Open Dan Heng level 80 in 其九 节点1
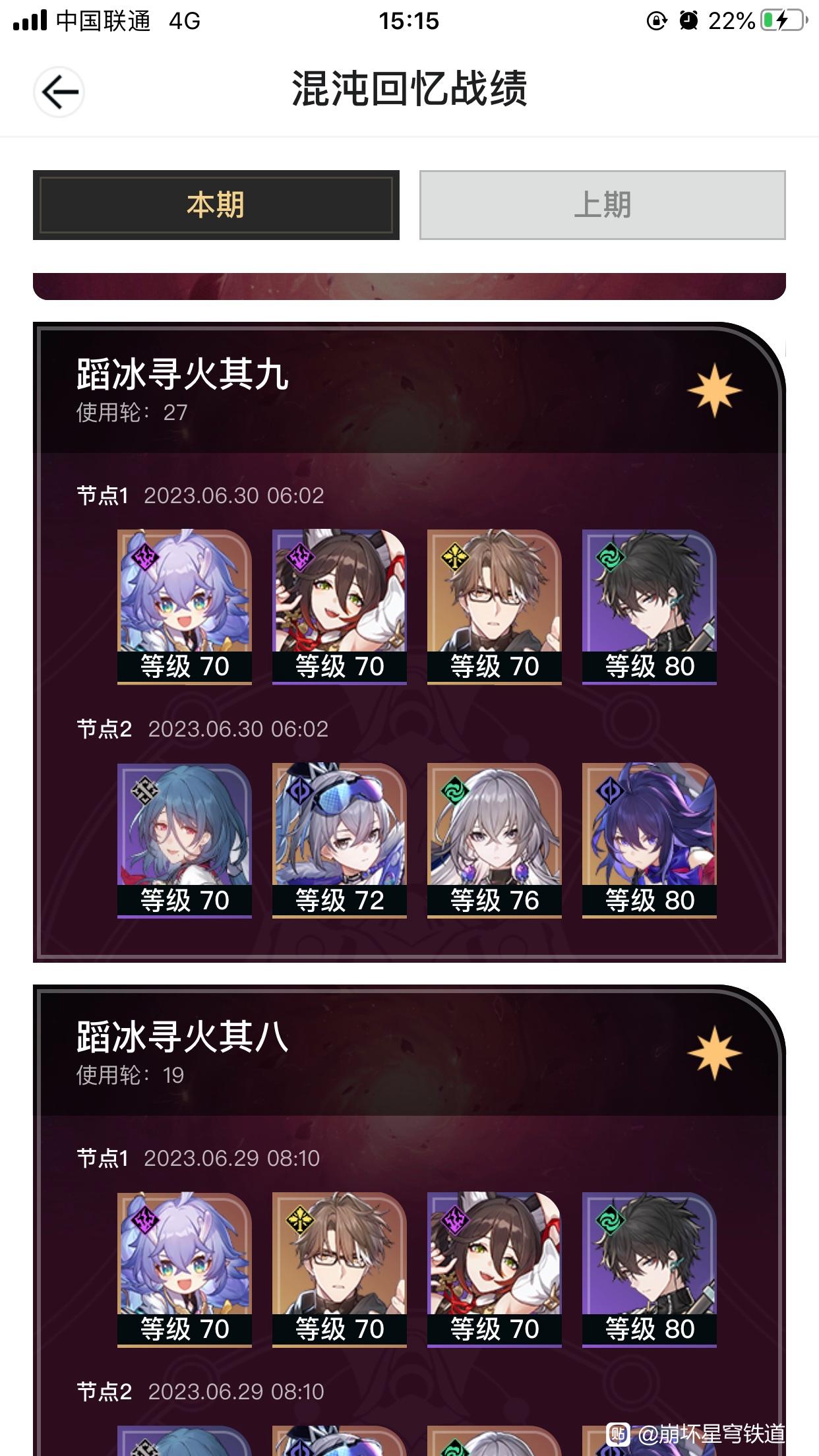Image resolution: width=819 pixels, height=1456 pixels. pos(650,607)
